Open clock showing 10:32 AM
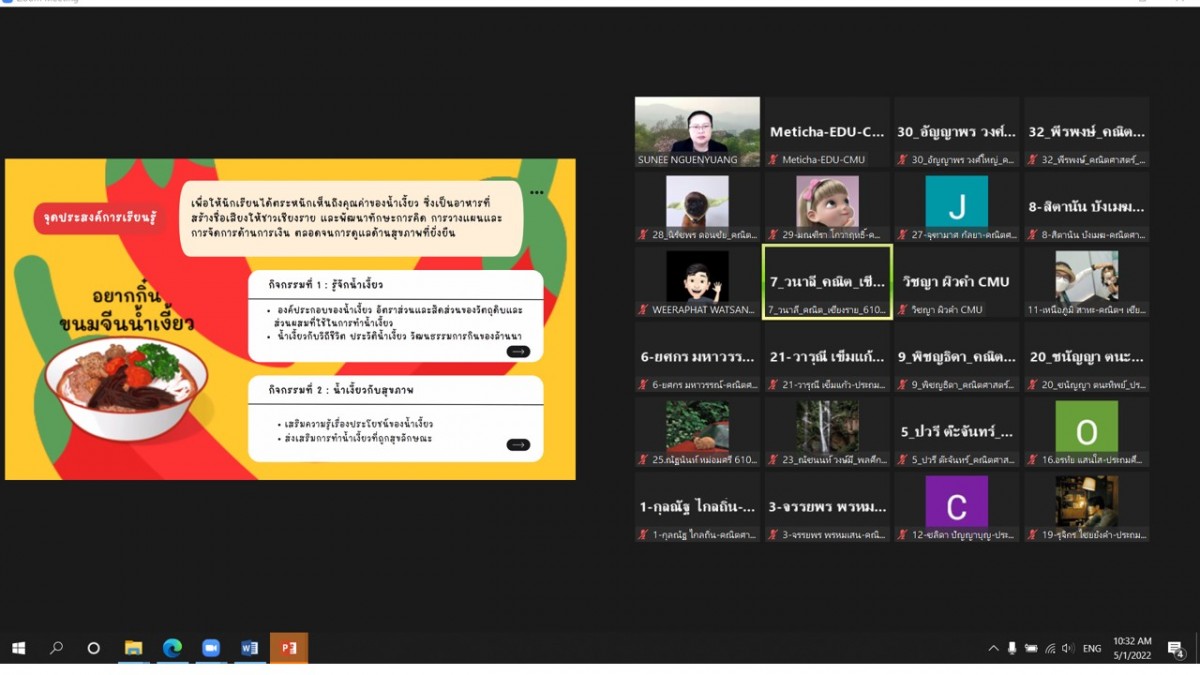 click(x=1132, y=647)
